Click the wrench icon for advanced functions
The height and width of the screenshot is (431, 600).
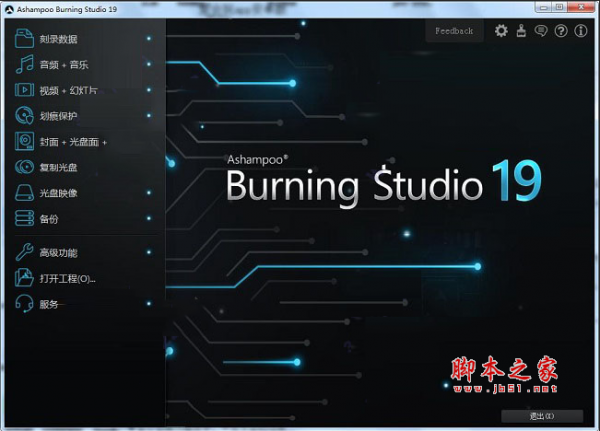pos(24,252)
